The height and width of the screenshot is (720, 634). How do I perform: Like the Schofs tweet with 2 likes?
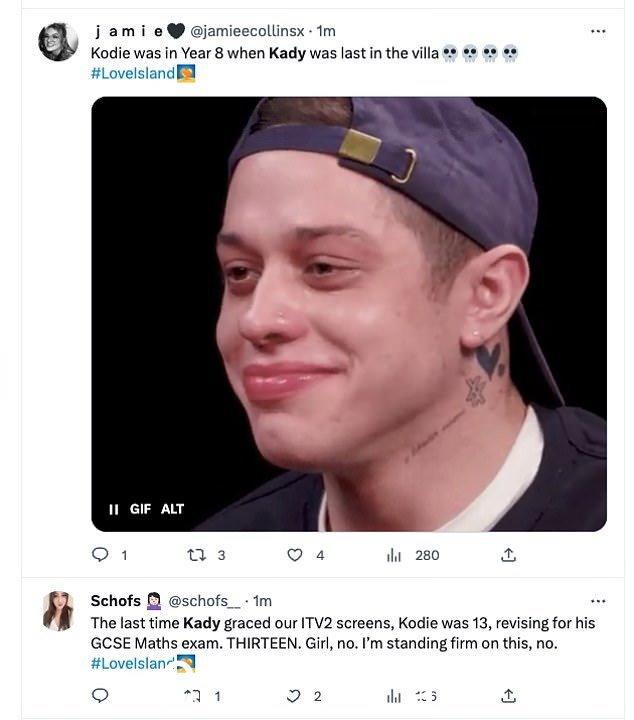click(x=293, y=696)
